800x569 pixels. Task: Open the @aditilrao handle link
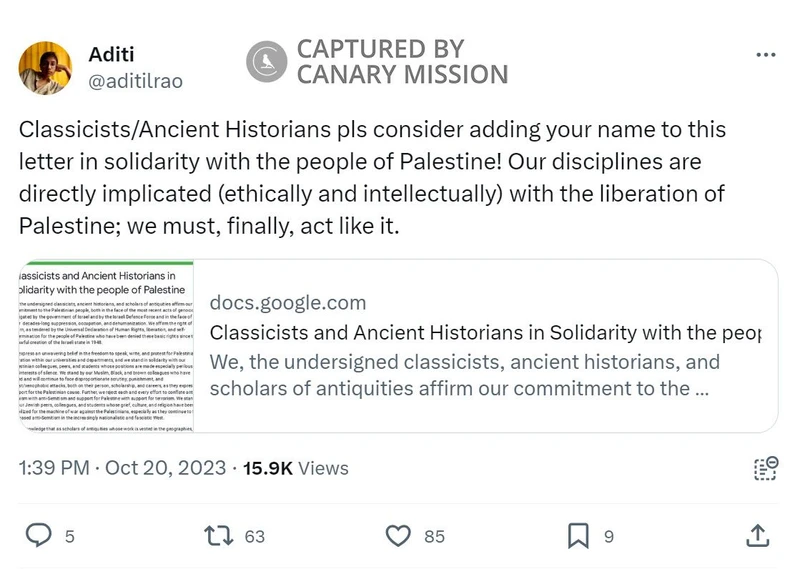click(135, 80)
